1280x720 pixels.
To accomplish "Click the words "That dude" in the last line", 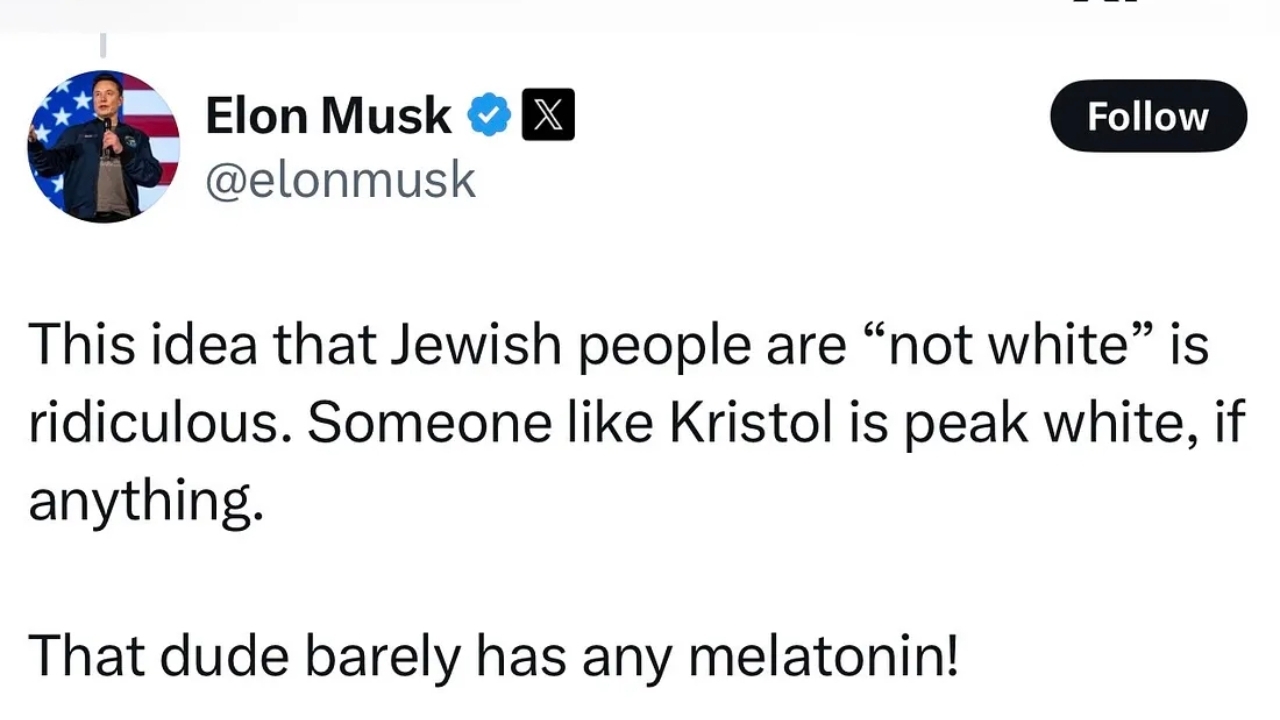I will point(158,656).
